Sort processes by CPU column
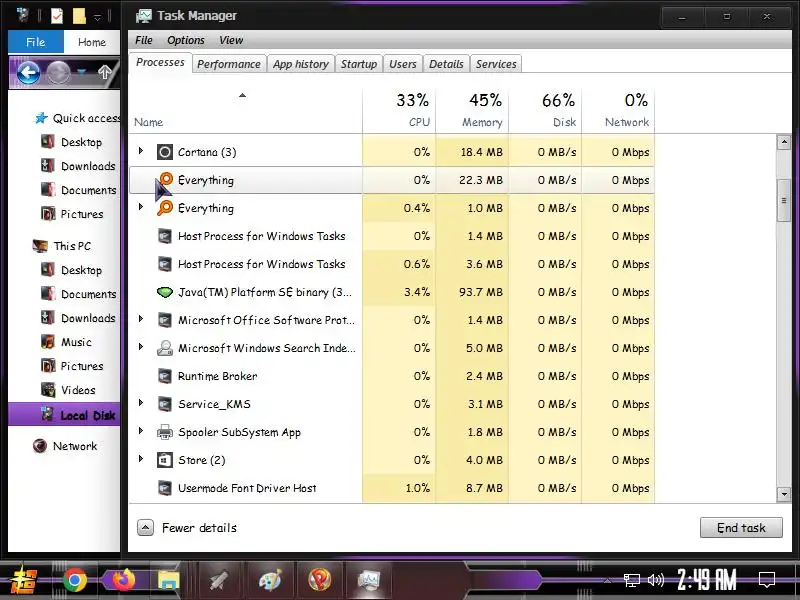 399,110
